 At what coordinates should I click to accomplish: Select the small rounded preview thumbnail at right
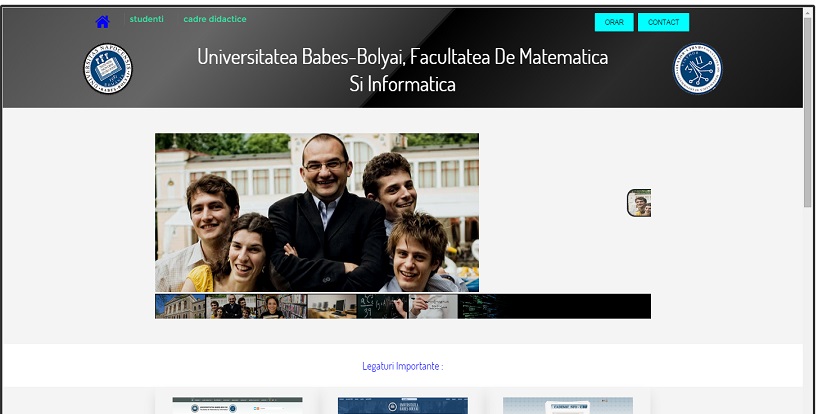[639, 203]
